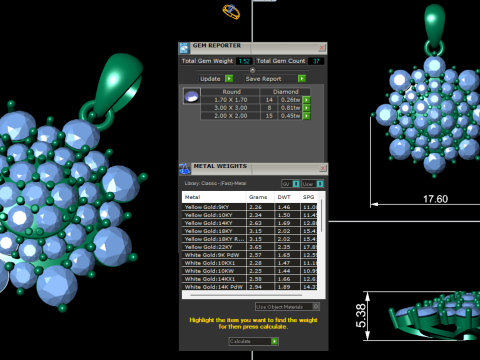
Task: Click the Total Gem Count value field
Action: 316,61
